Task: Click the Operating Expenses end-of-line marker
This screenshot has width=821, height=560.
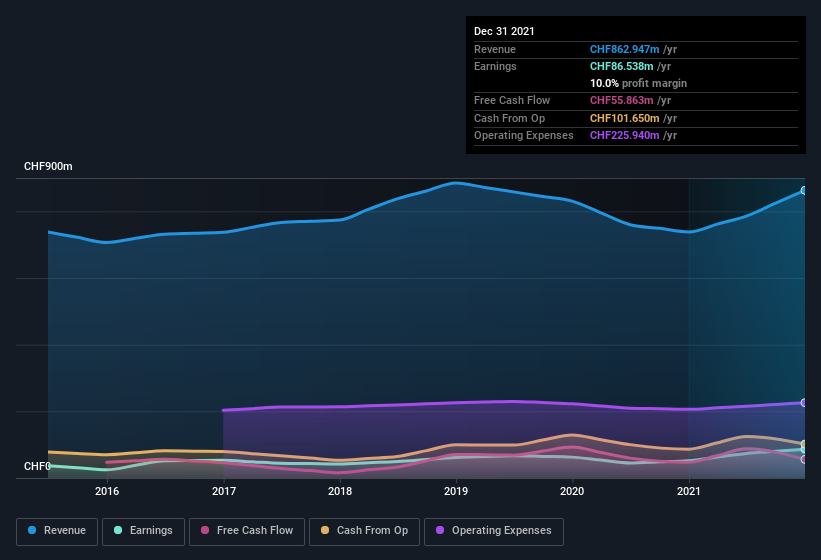Action: (804, 402)
